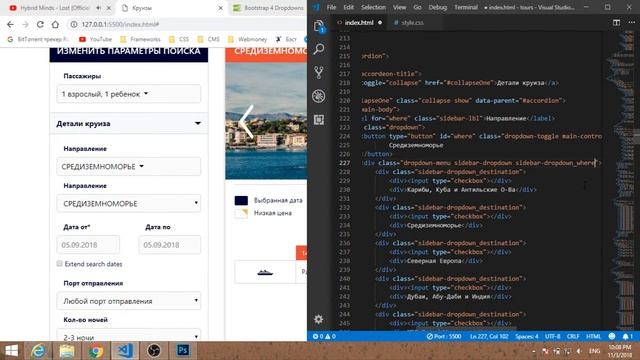Viewport: 640px width, 360px height.
Task: Click the 'Выбранная дата' dark blue swatch
Action: coord(241,200)
